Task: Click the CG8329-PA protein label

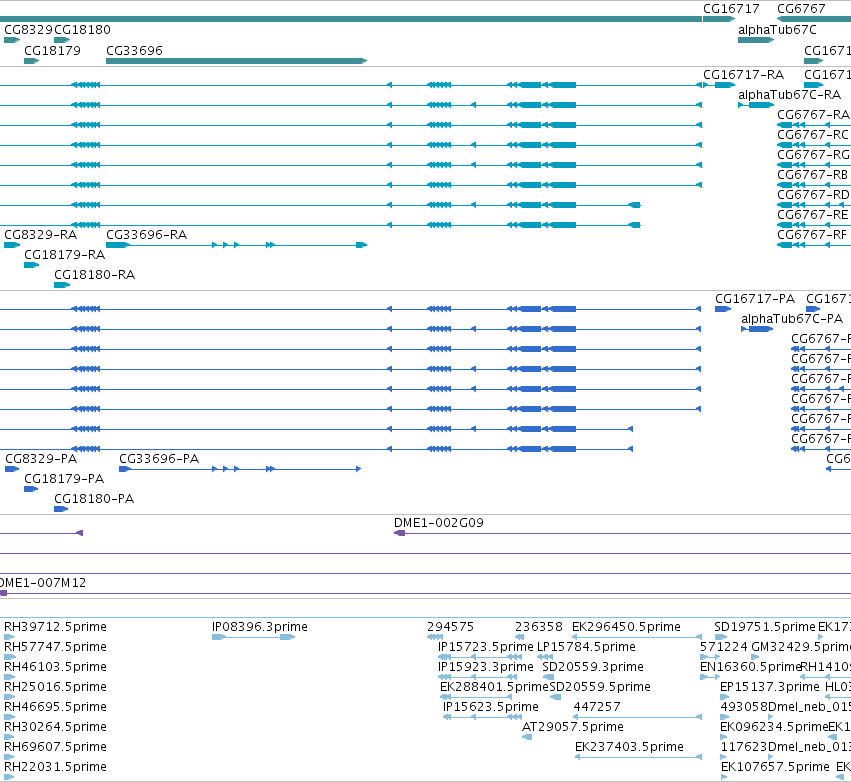Action: [x=41, y=459]
